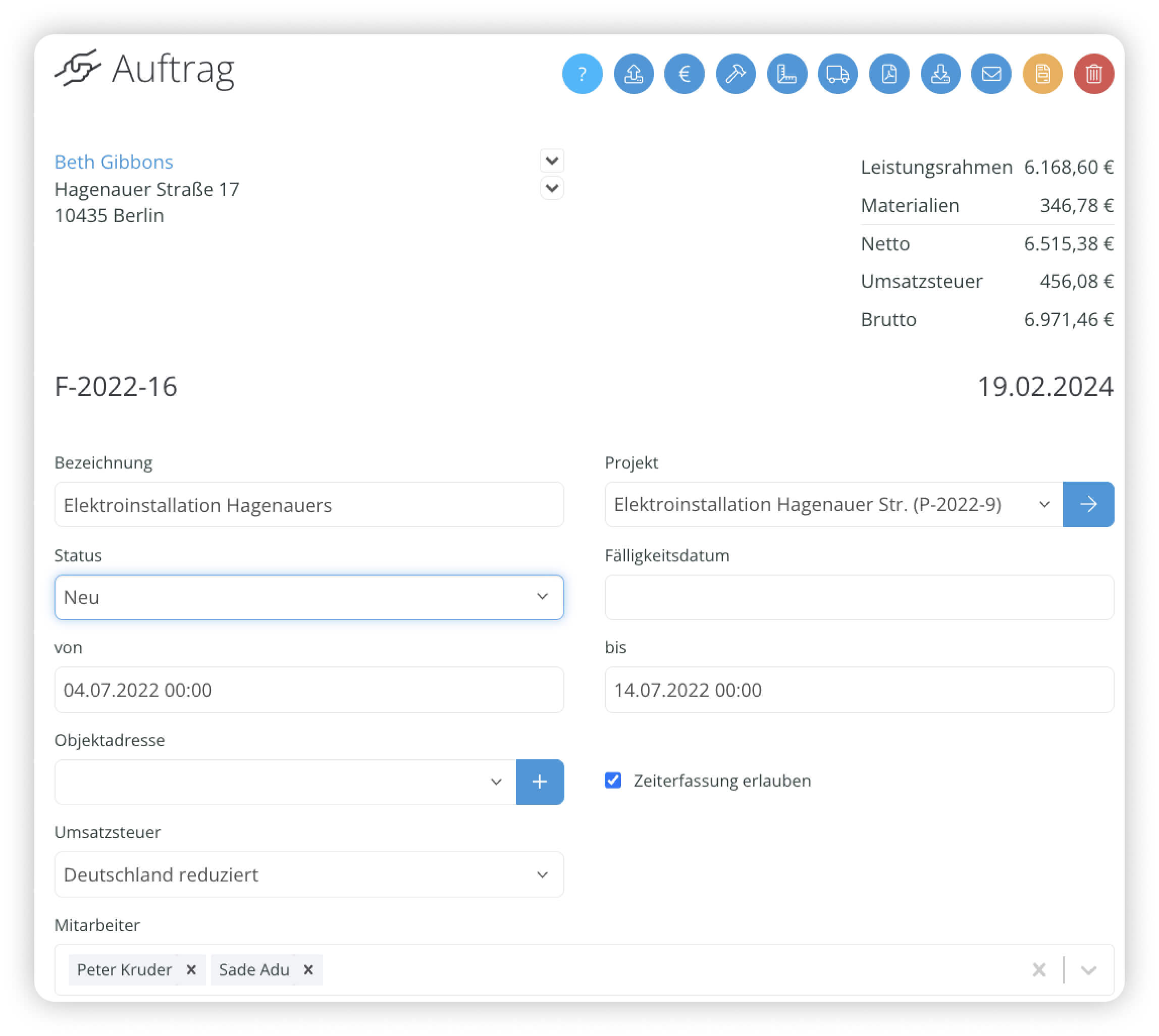Click the euro invoice icon
The height and width of the screenshot is (1036, 1159).
coord(684,73)
